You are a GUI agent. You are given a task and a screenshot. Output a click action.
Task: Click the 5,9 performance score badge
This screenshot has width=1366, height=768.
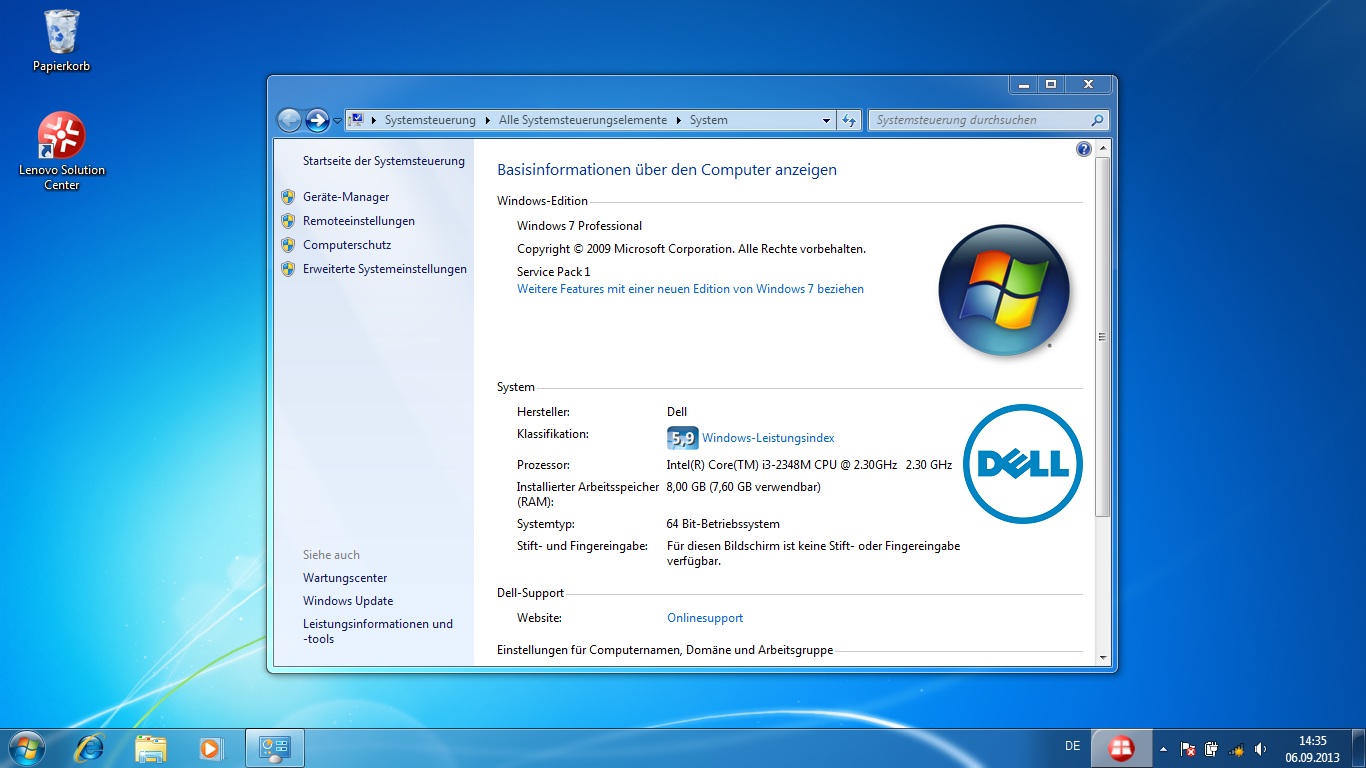[x=682, y=438]
